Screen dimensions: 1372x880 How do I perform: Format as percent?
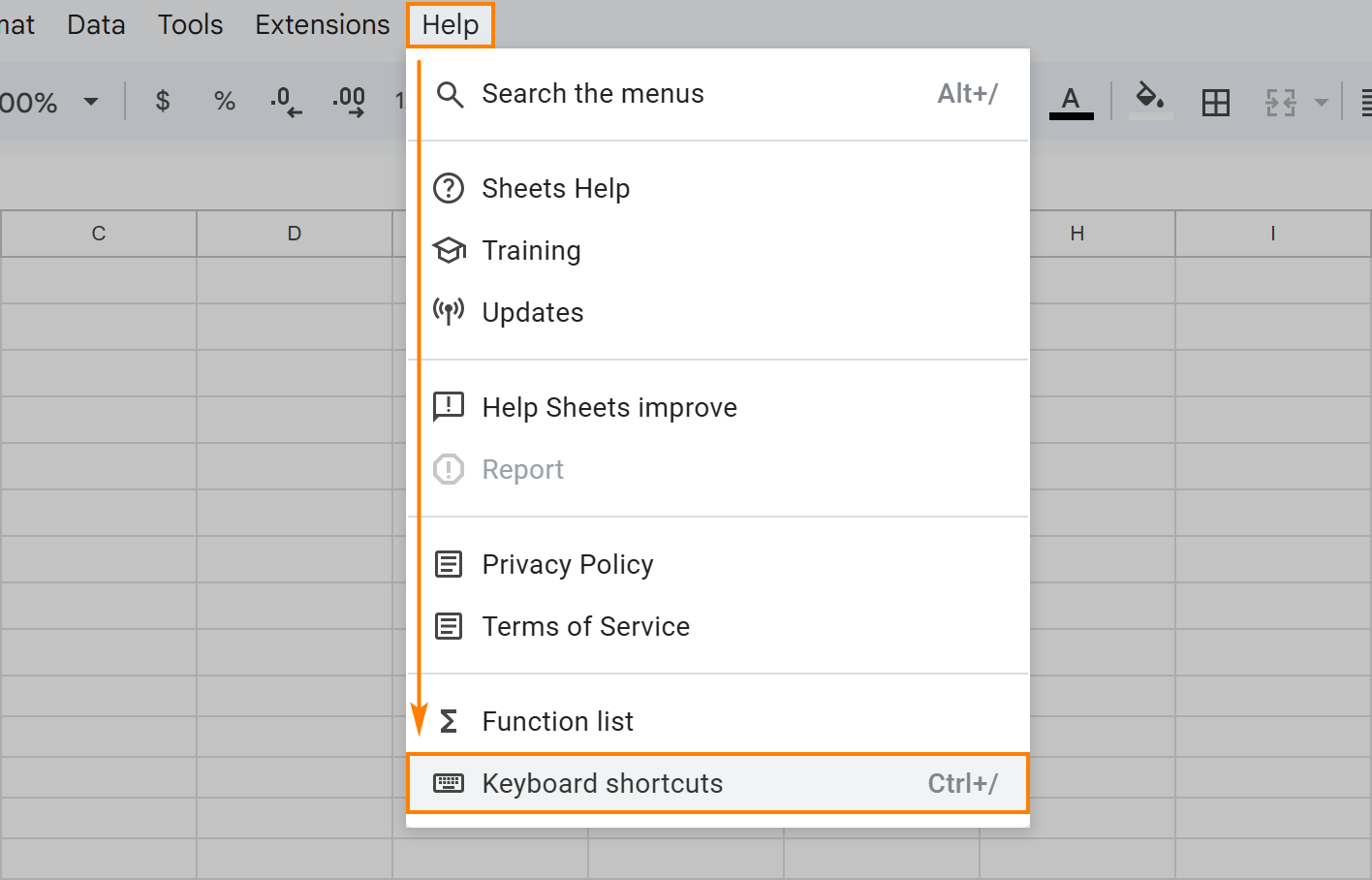pos(225,101)
